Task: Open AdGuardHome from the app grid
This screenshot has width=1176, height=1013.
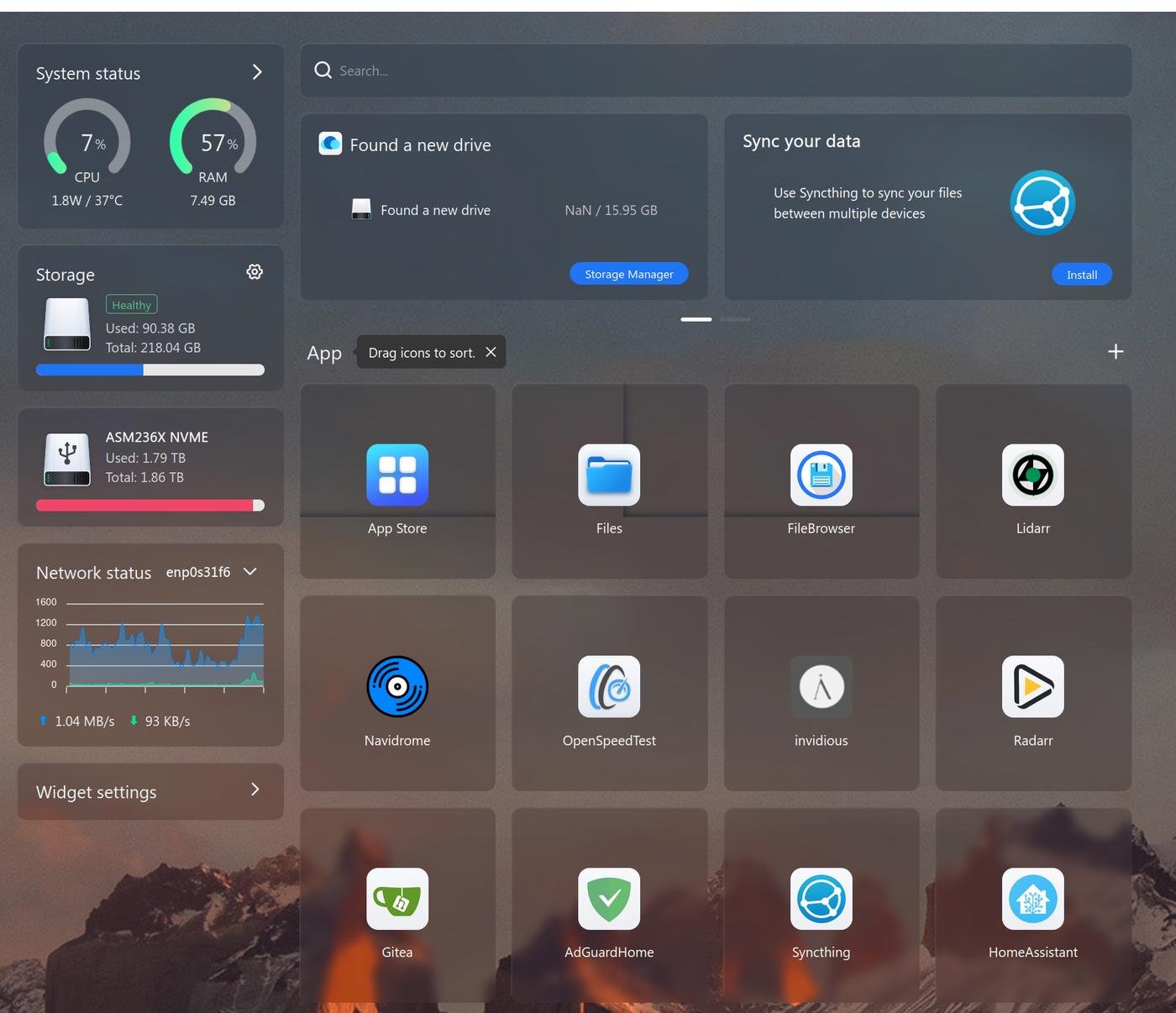Action: 609,899
